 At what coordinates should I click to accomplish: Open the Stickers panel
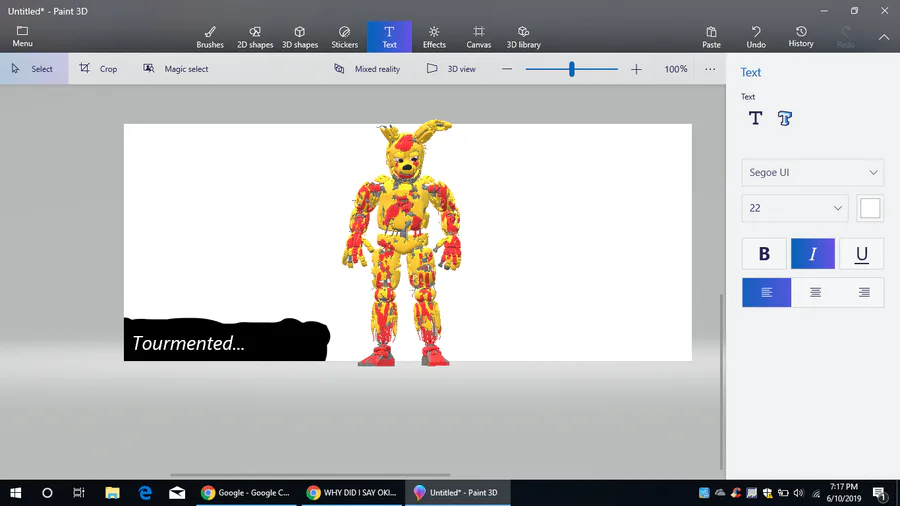(344, 37)
